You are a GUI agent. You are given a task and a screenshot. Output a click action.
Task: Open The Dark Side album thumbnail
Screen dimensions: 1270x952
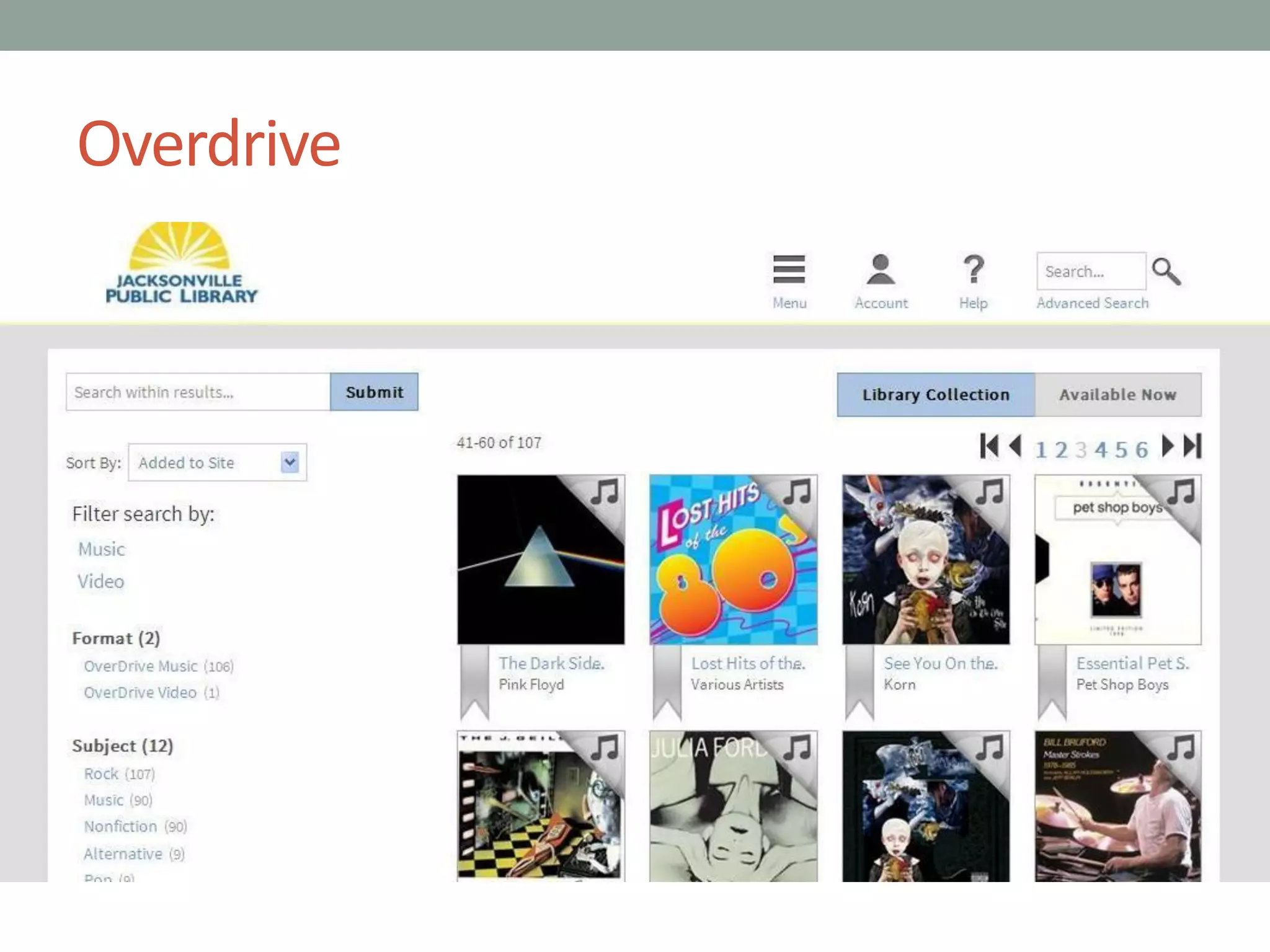[541, 560]
